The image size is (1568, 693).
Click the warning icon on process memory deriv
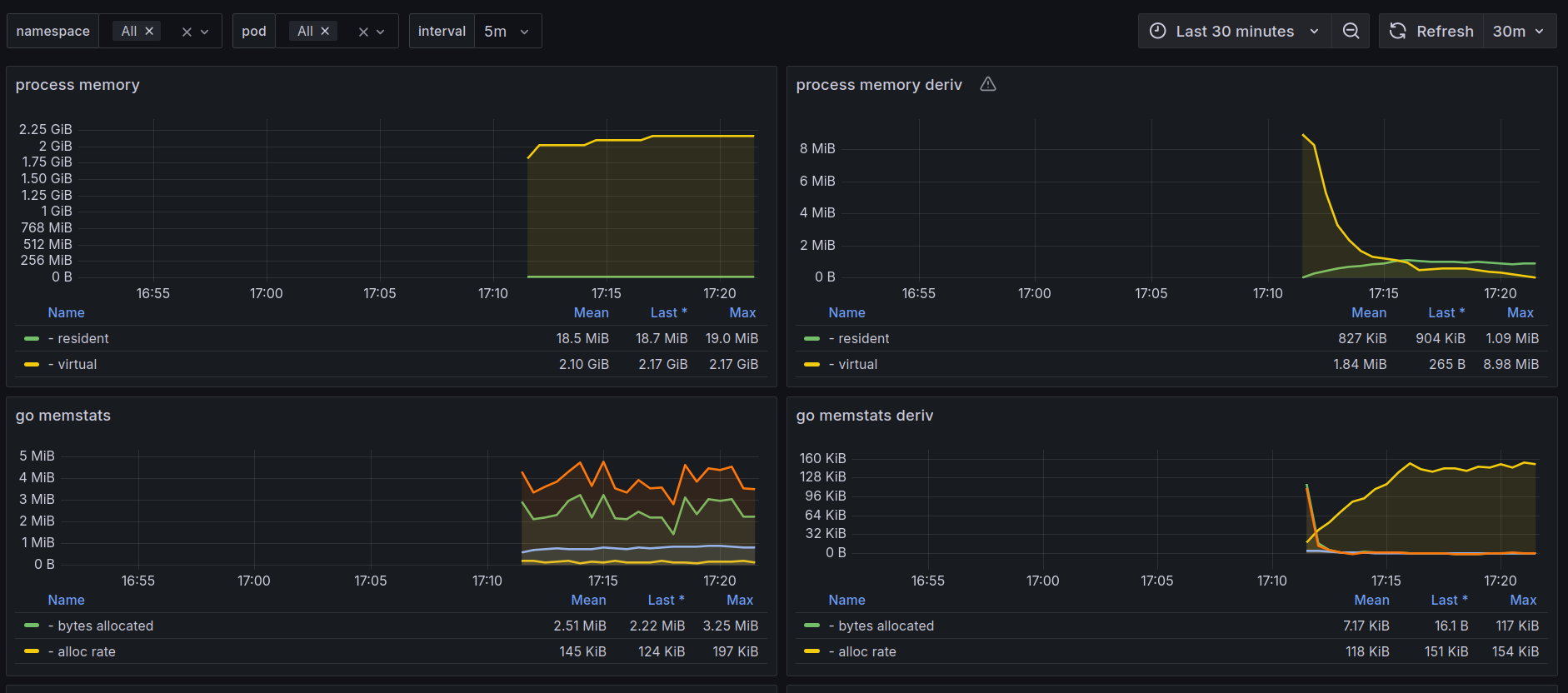[988, 84]
